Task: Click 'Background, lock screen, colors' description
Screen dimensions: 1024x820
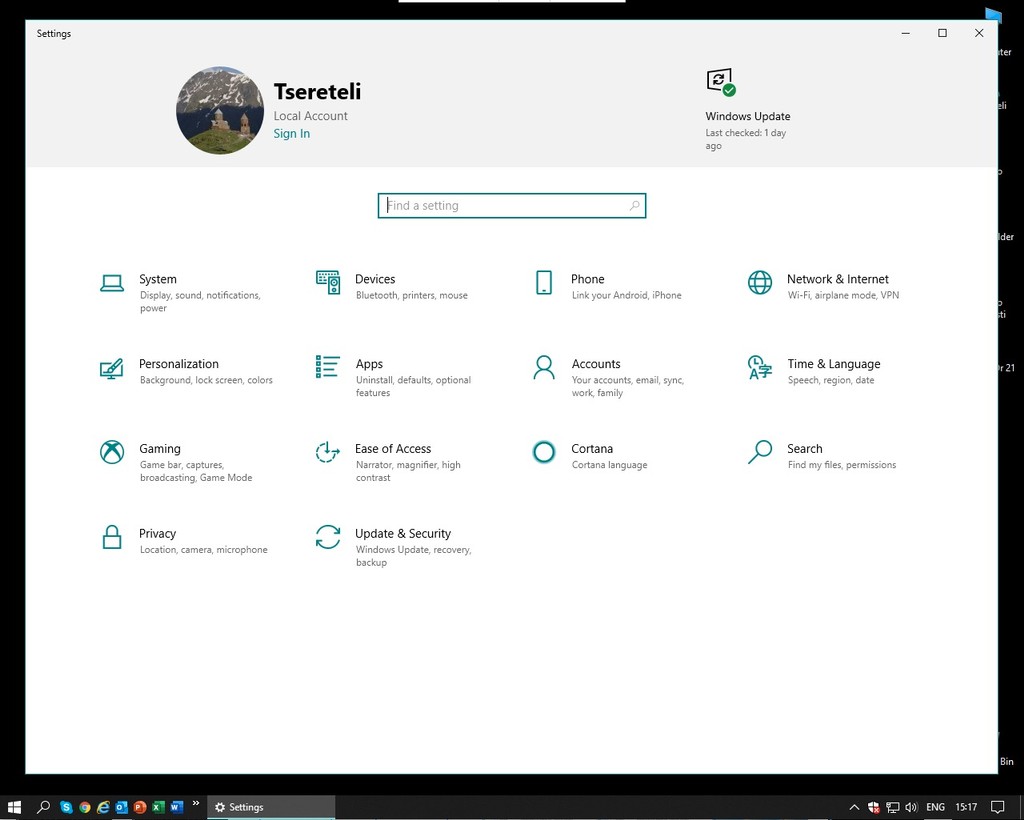Action: pos(206,380)
